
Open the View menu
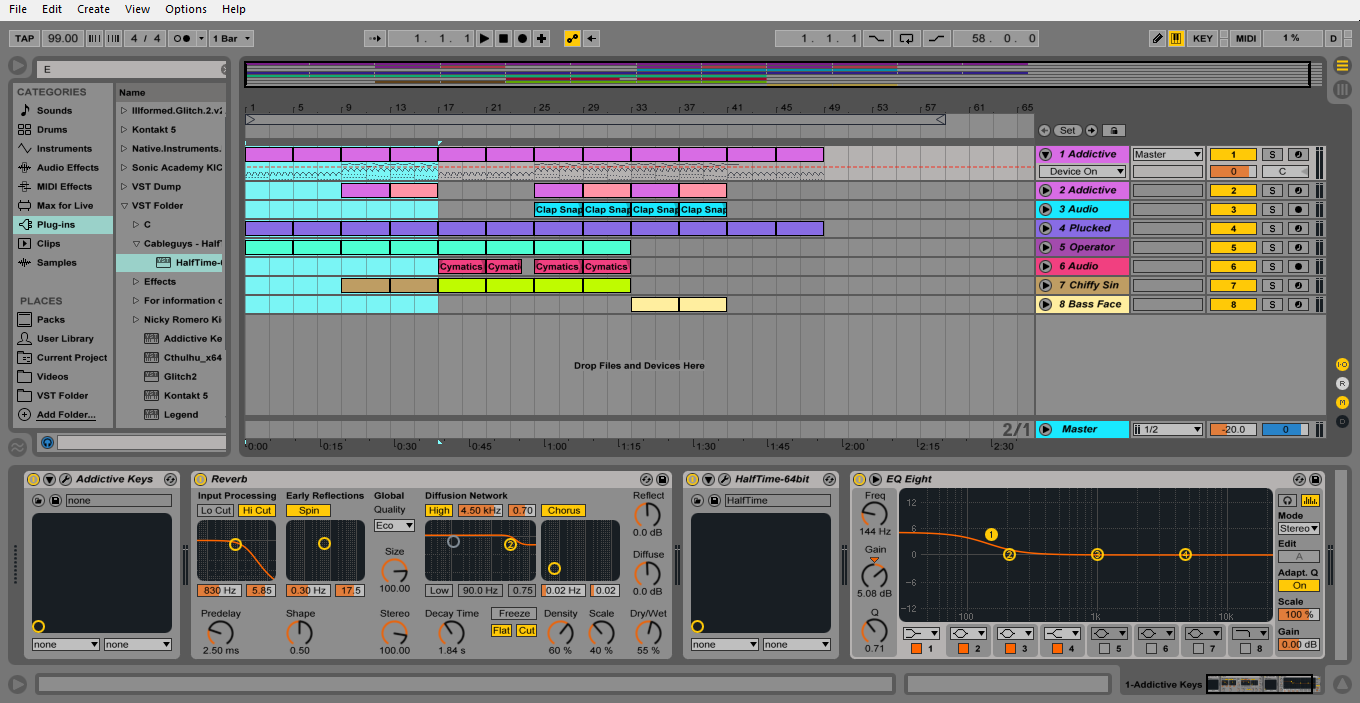click(137, 9)
